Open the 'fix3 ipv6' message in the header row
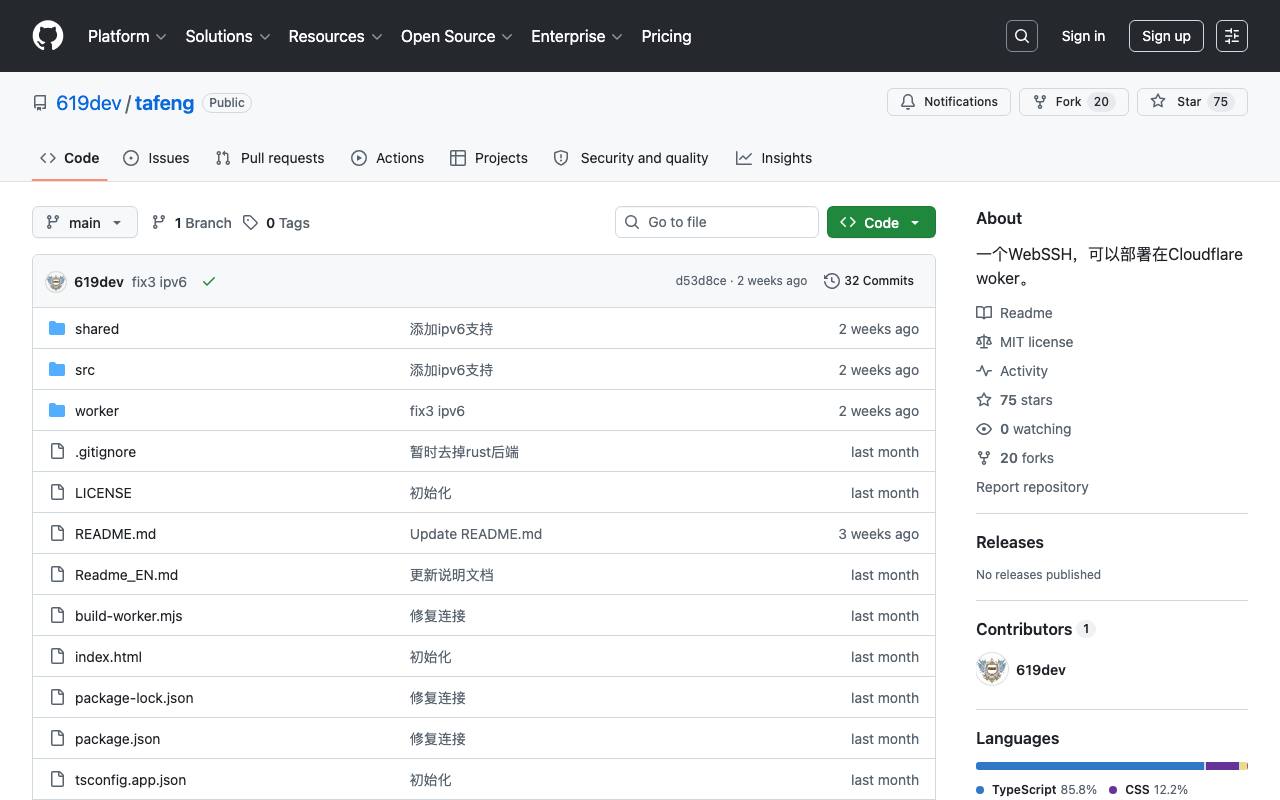Screen dimensions: 1280x800 pos(159,282)
